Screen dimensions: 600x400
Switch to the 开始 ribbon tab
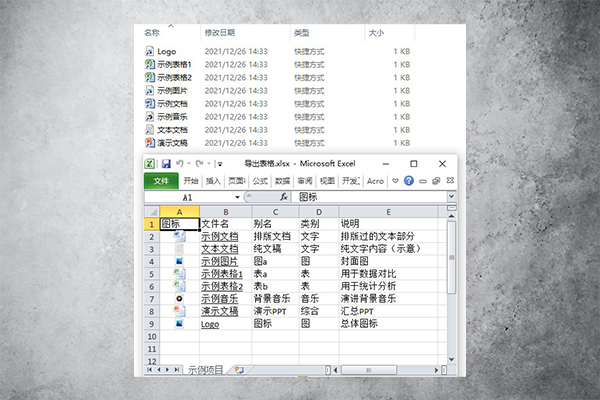click(191, 181)
